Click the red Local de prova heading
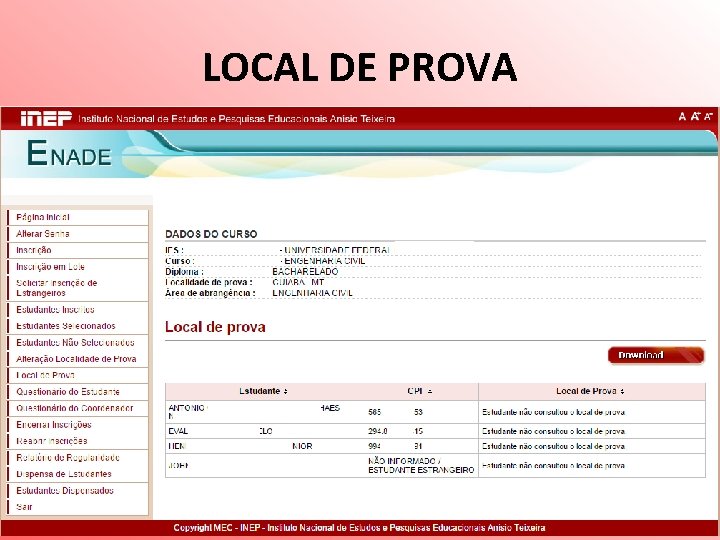 (215, 327)
